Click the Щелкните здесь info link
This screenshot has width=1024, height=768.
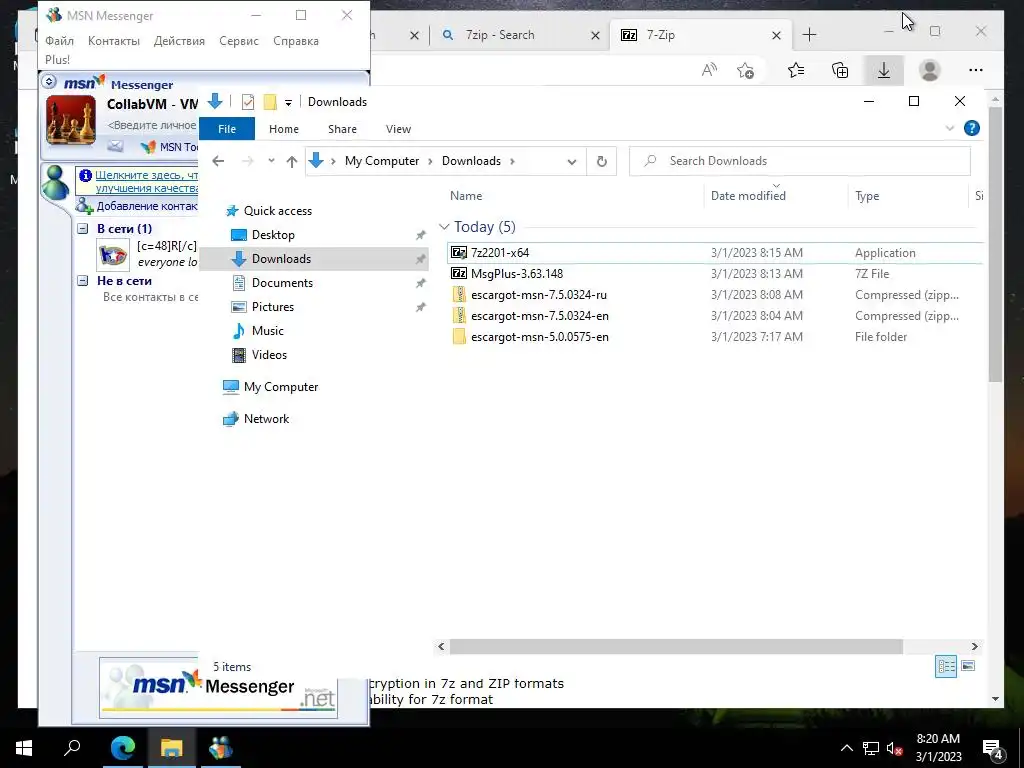click(146, 182)
